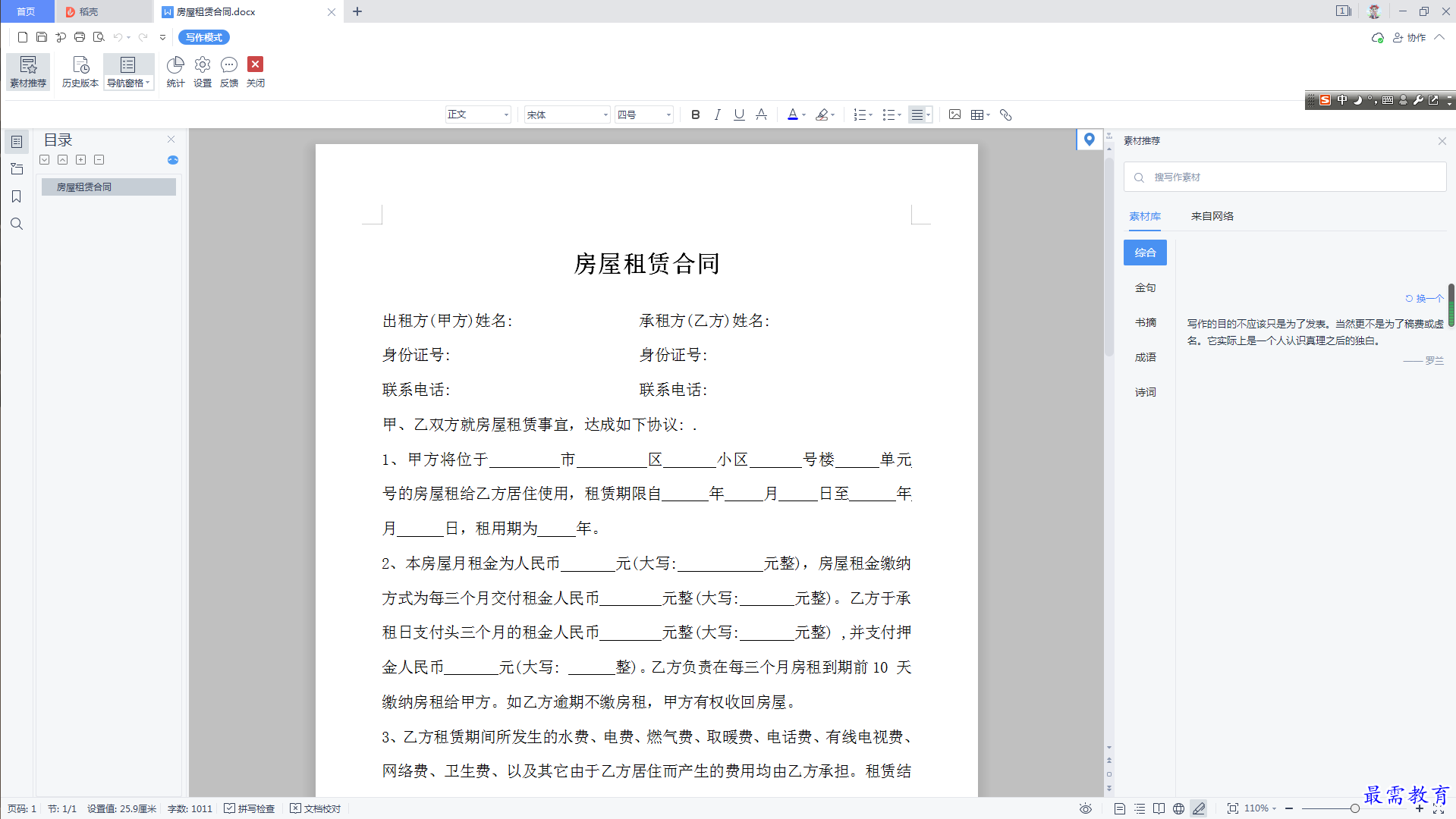Open the 历史版本 history versions tool
Image resolution: width=1456 pixels, height=819 pixels.
click(x=80, y=72)
